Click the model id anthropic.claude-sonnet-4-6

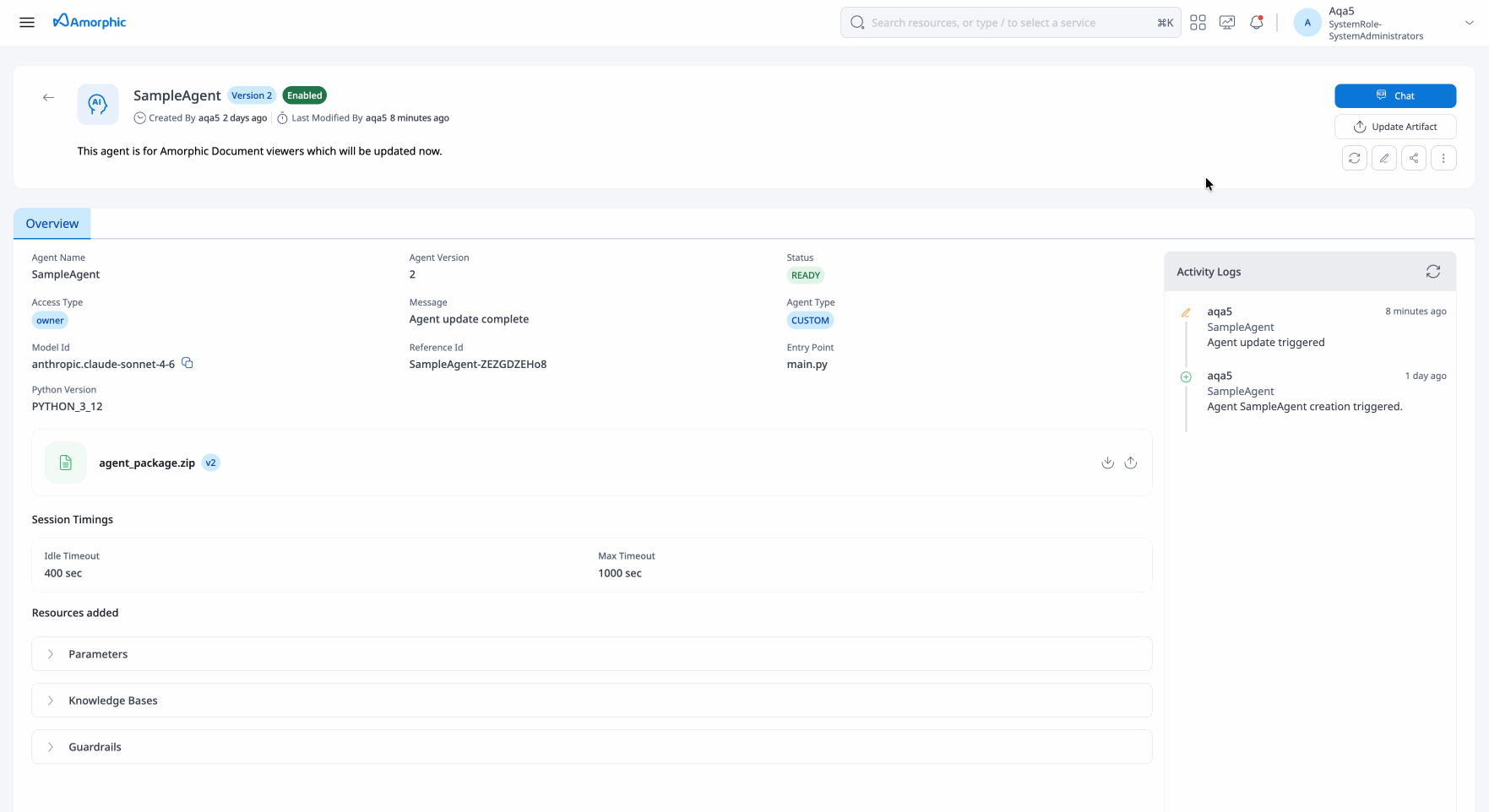103,365
